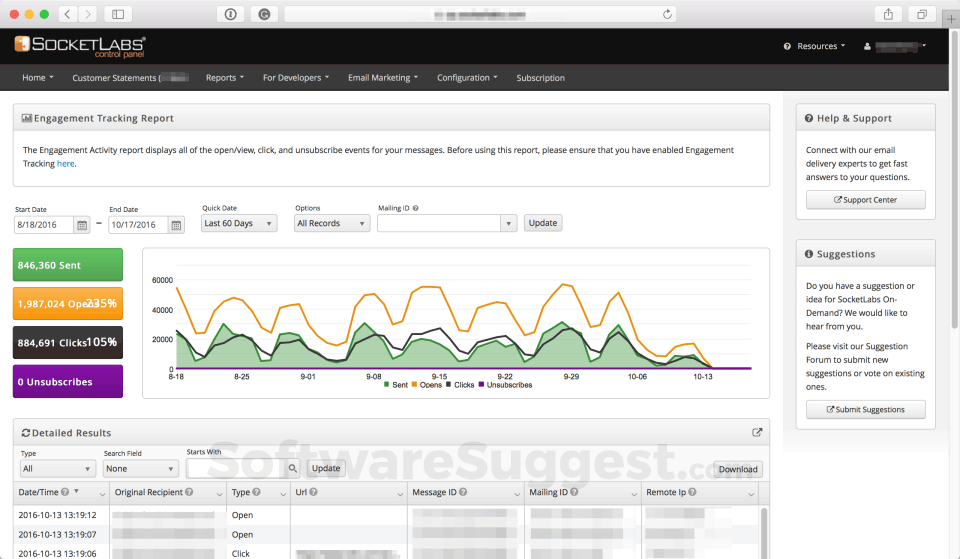This screenshot has height=559, width=960.
Task: Open the Support Center button
Action: point(865,200)
